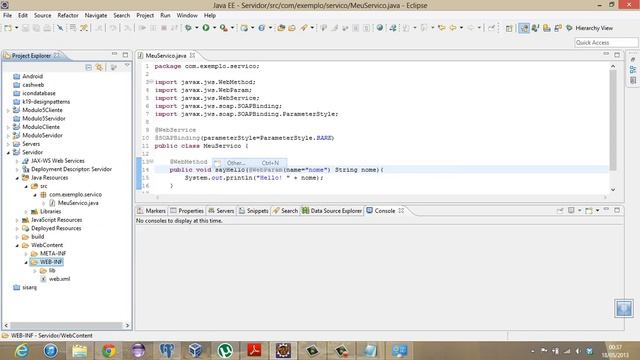The height and width of the screenshot is (360, 640).
Task: Open dropdown arrow next to Run button
Action: pos(214,28)
